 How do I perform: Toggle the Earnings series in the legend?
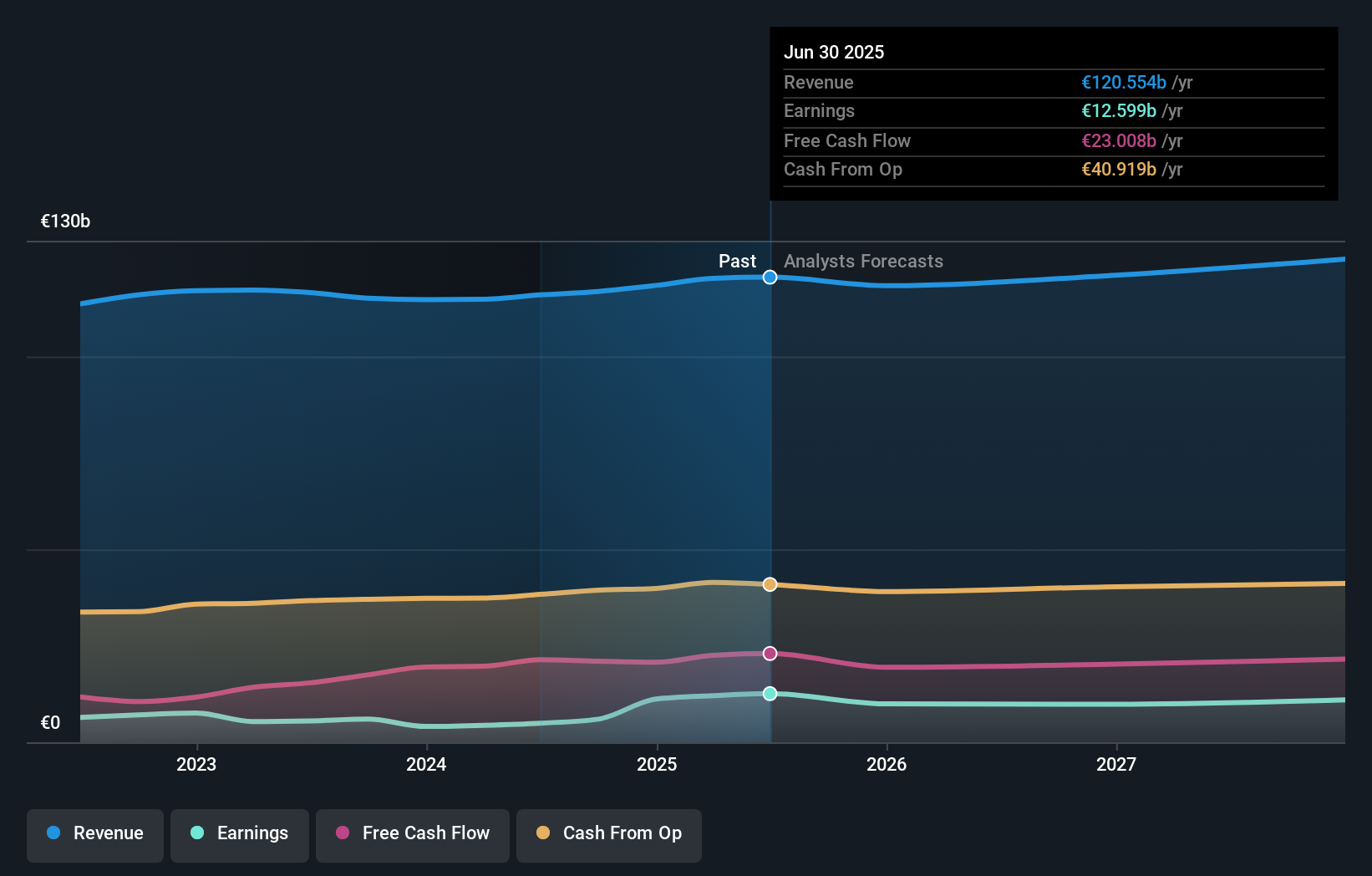240,833
